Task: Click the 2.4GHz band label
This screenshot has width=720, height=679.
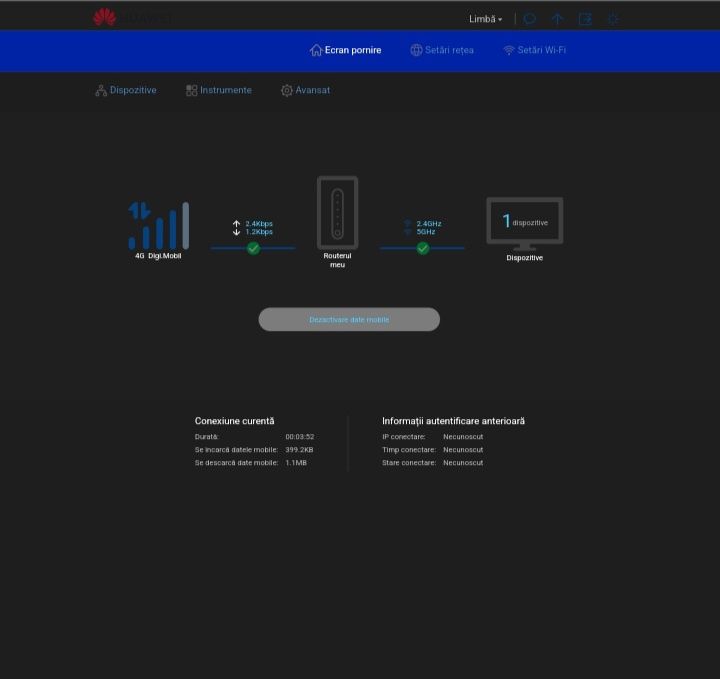Action: [x=429, y=224]
